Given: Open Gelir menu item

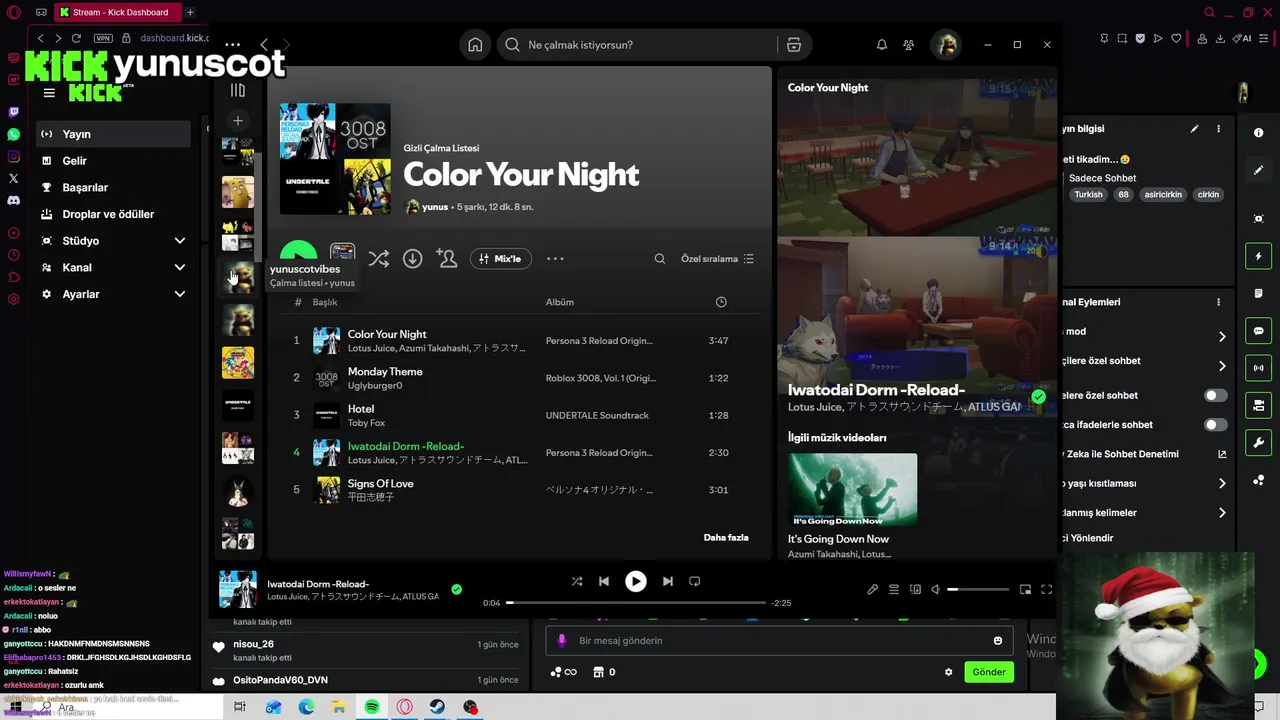Looking at the screenshot, I should [112, 161].
